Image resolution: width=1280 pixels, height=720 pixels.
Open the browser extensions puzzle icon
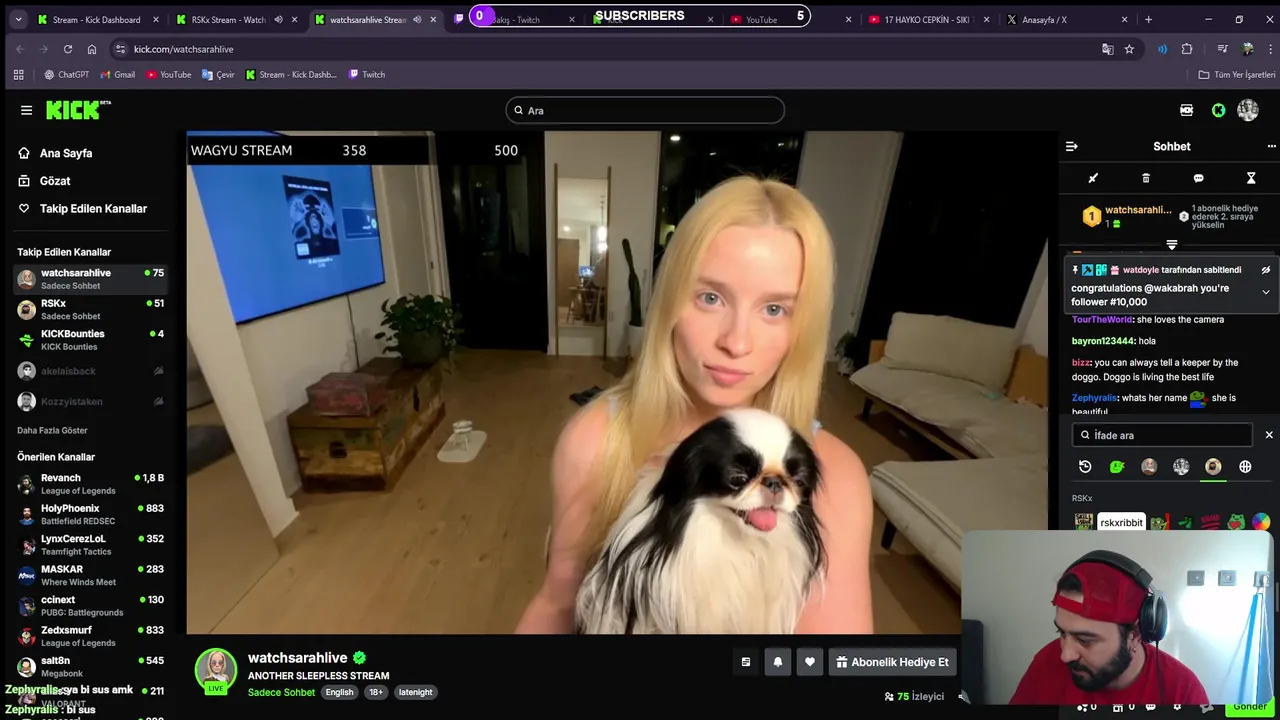click(1187, 49)
